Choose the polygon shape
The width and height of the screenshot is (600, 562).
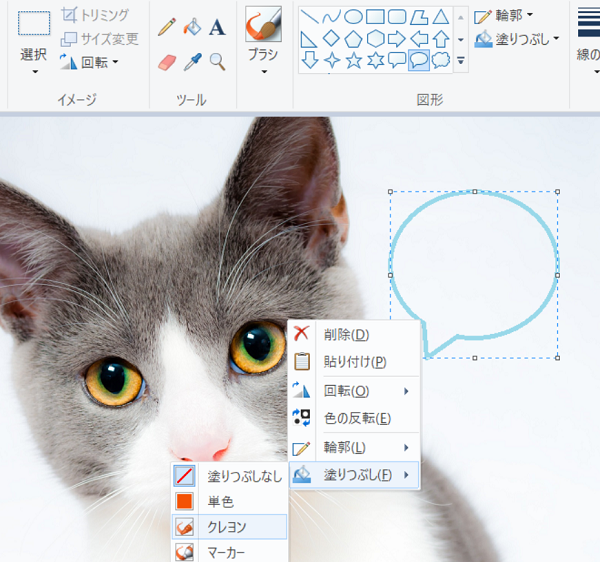(419, 17)
